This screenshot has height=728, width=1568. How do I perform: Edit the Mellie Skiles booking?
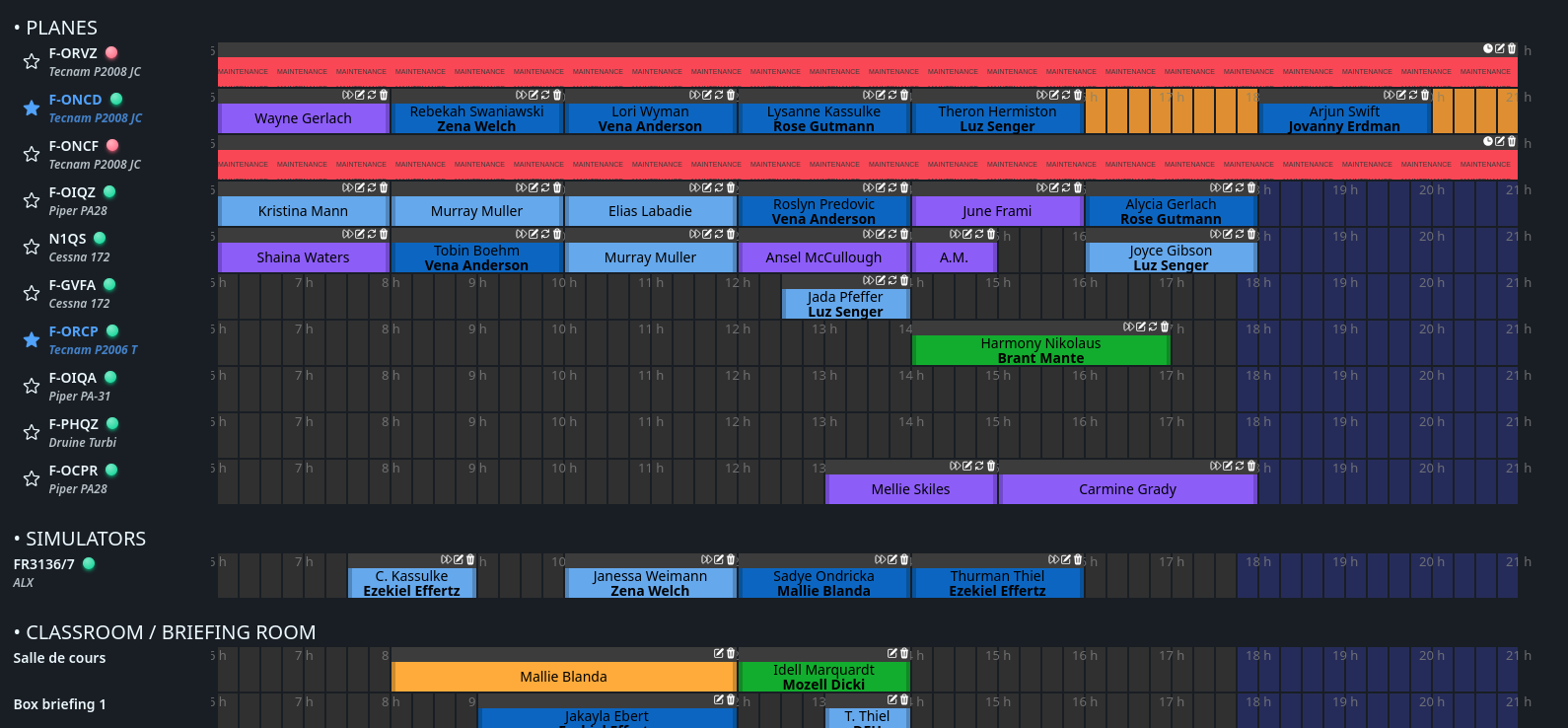pyautogui.click(x=966, y=466)
